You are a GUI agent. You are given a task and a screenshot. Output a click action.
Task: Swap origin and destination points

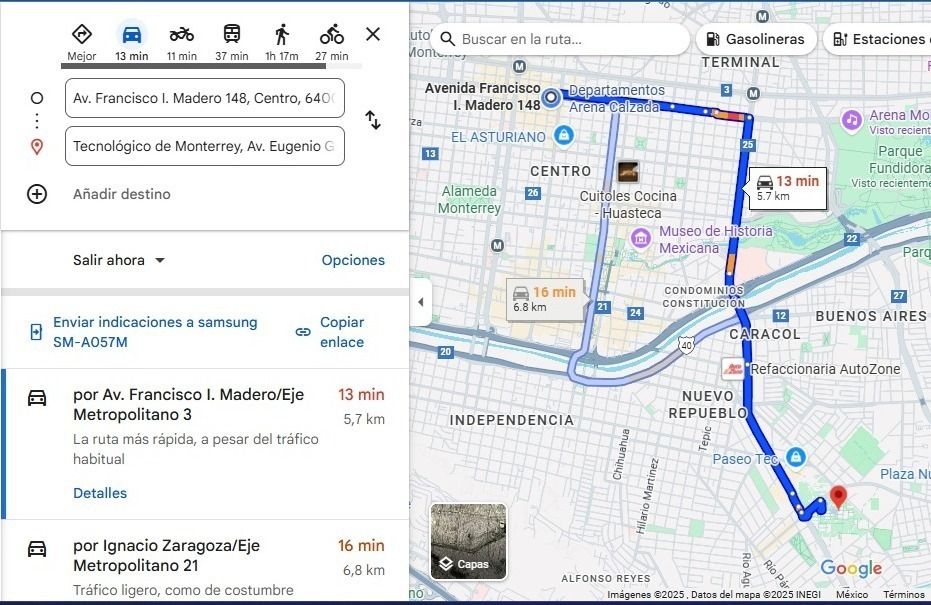373,121
